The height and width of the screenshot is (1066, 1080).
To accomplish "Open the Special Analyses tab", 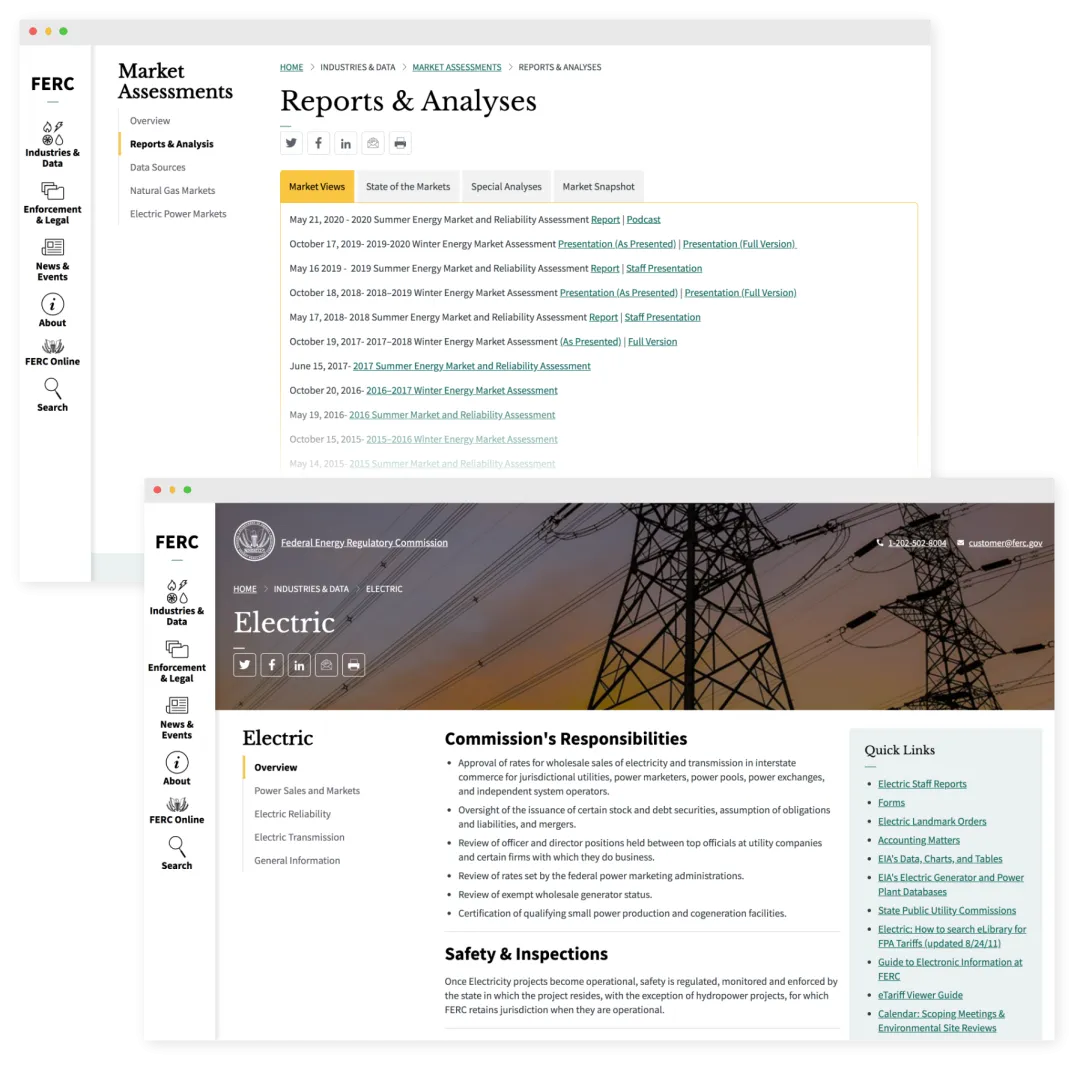I will [506, 187].
